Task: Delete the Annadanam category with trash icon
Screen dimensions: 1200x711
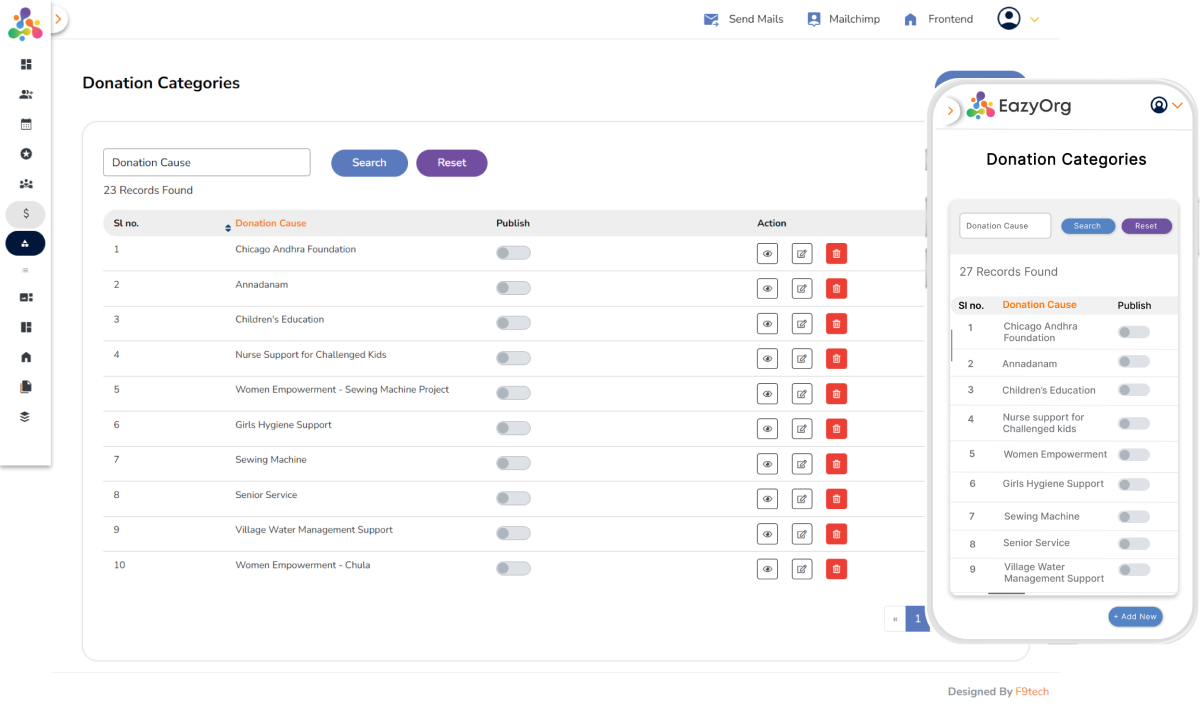Action: 836,289
